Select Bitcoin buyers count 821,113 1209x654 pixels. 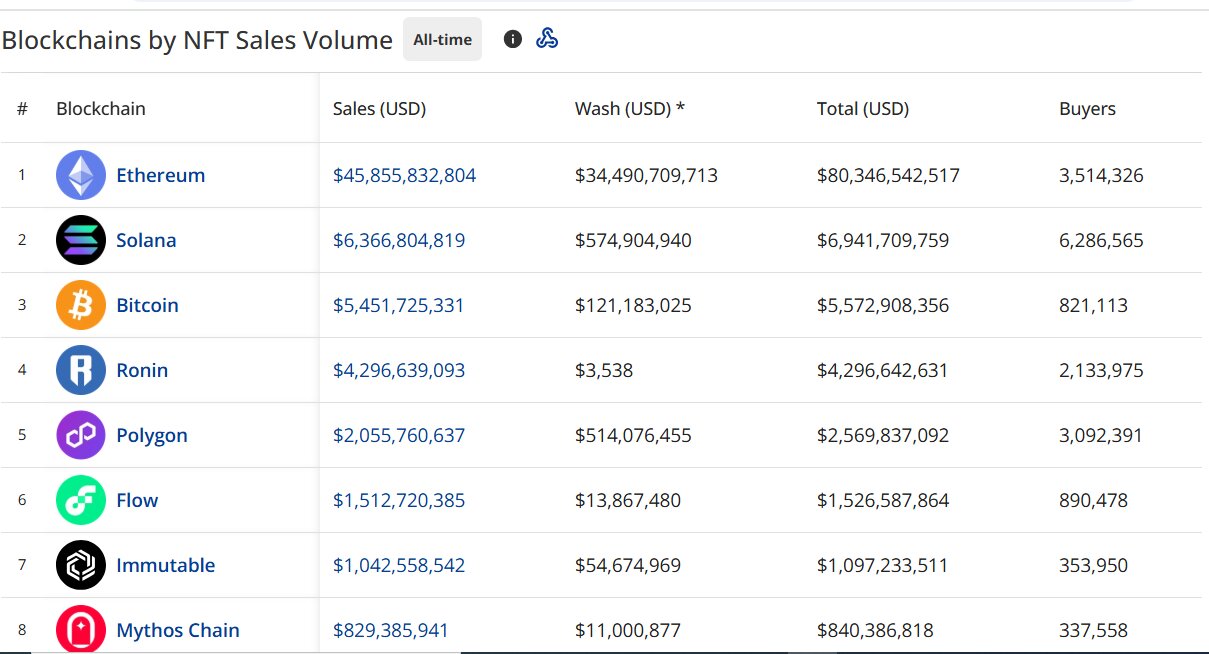click(1093, 305)
